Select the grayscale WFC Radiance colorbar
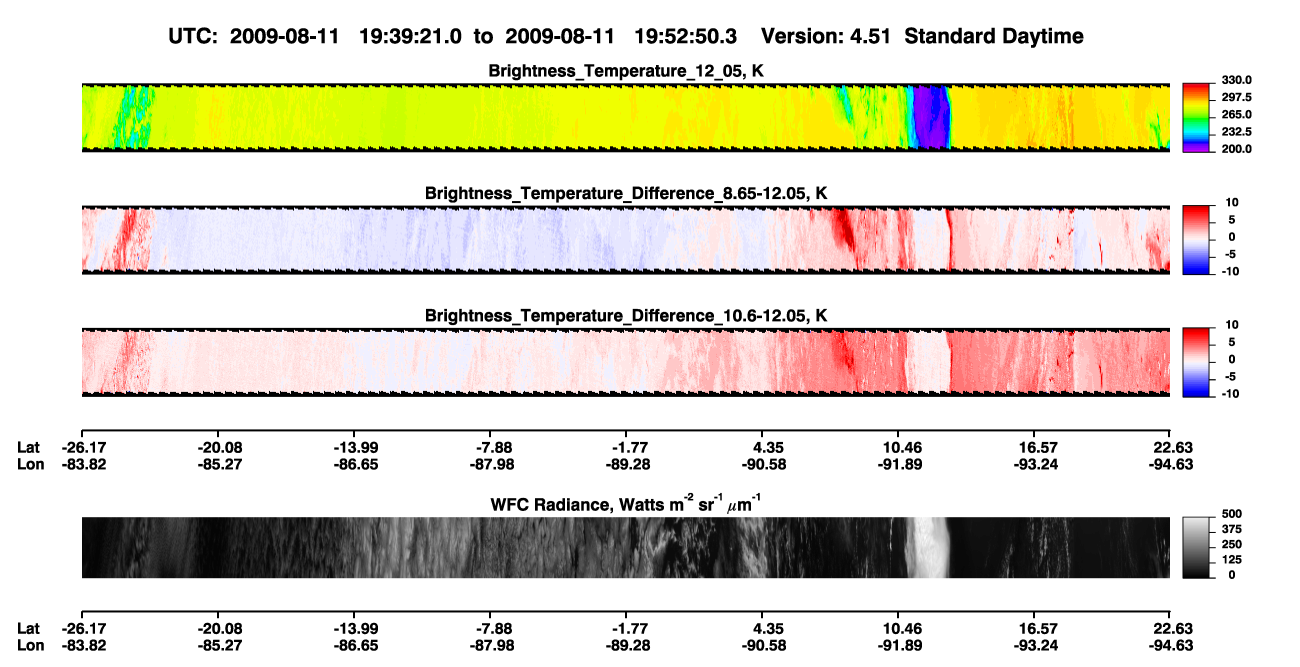Viewport: 1300px width, 667px height. 1196,548
